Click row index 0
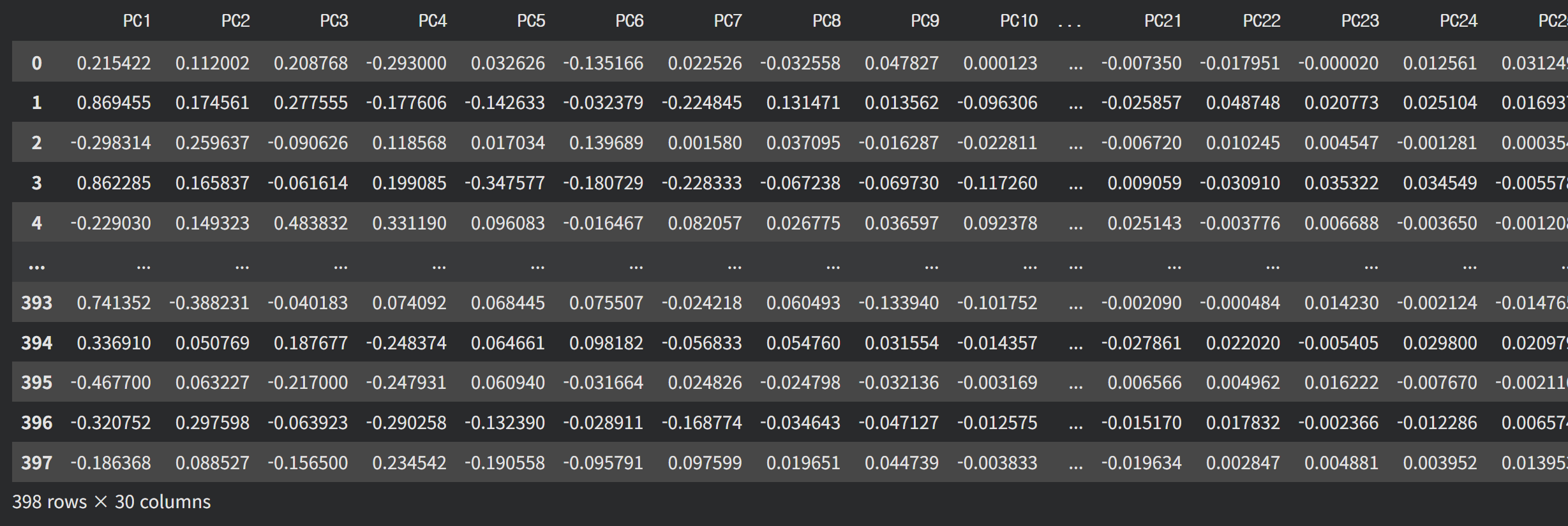Viewport: 1568px width, 526px height. tap(37, 63)
